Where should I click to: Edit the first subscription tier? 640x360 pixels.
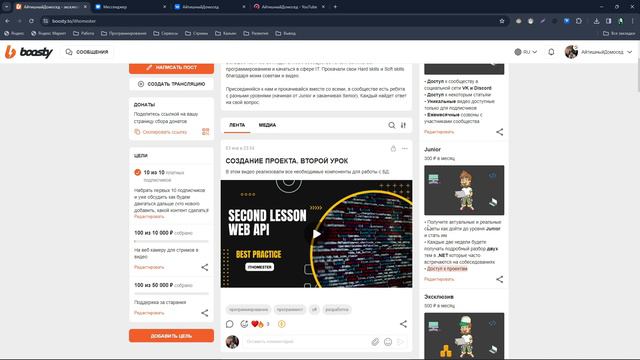coord(439,132)
